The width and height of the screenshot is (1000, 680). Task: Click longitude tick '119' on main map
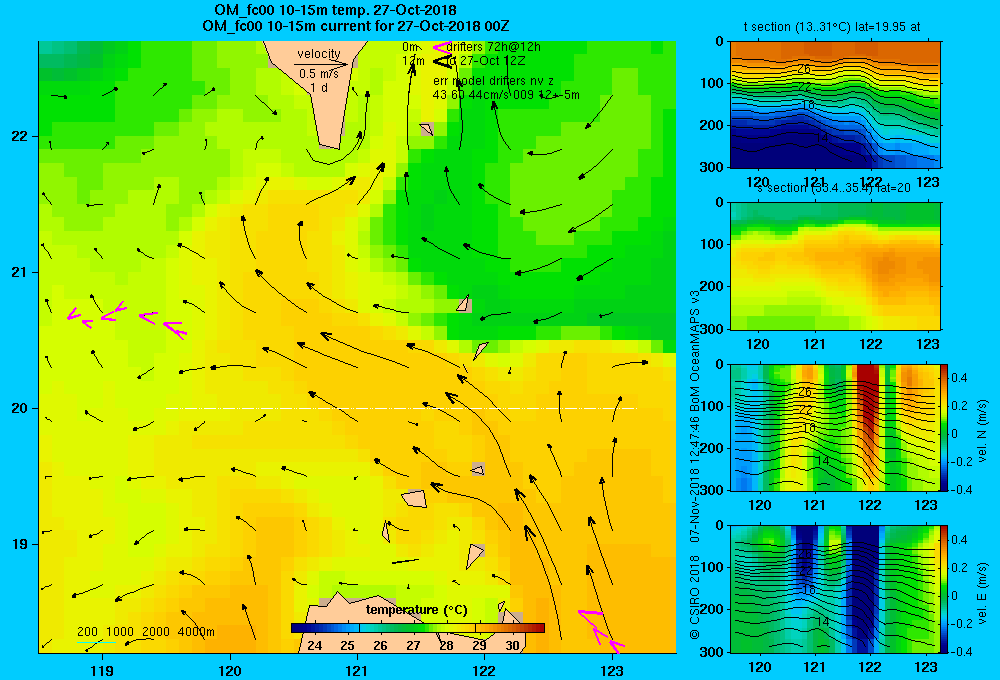(x=102, y=670)
